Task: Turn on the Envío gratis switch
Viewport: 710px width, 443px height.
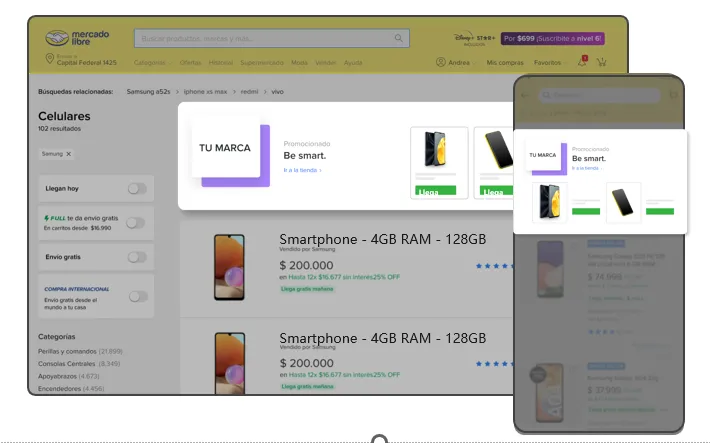Action: (137, 257)
